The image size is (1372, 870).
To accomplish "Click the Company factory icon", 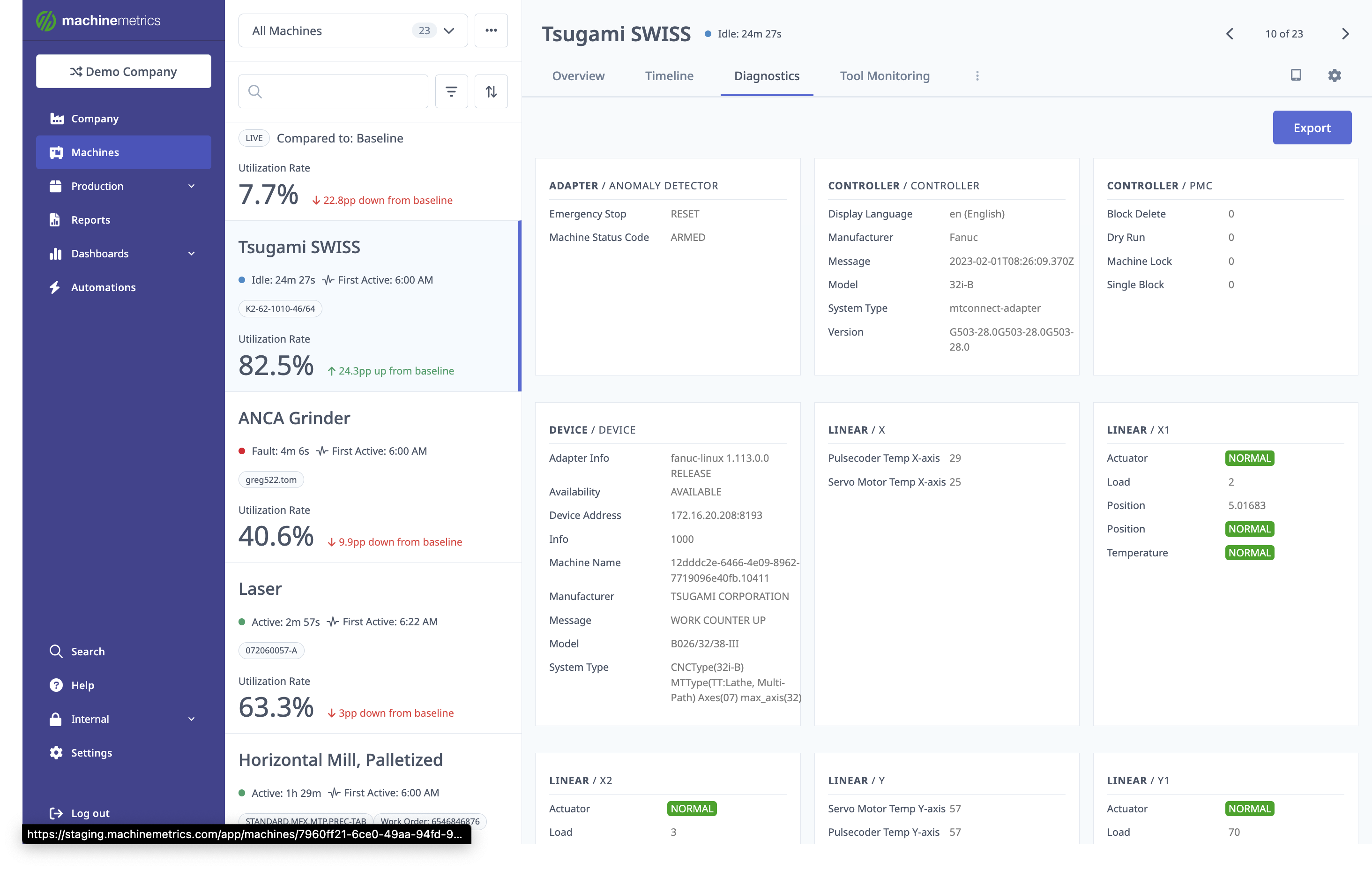I will click(56, 119).
